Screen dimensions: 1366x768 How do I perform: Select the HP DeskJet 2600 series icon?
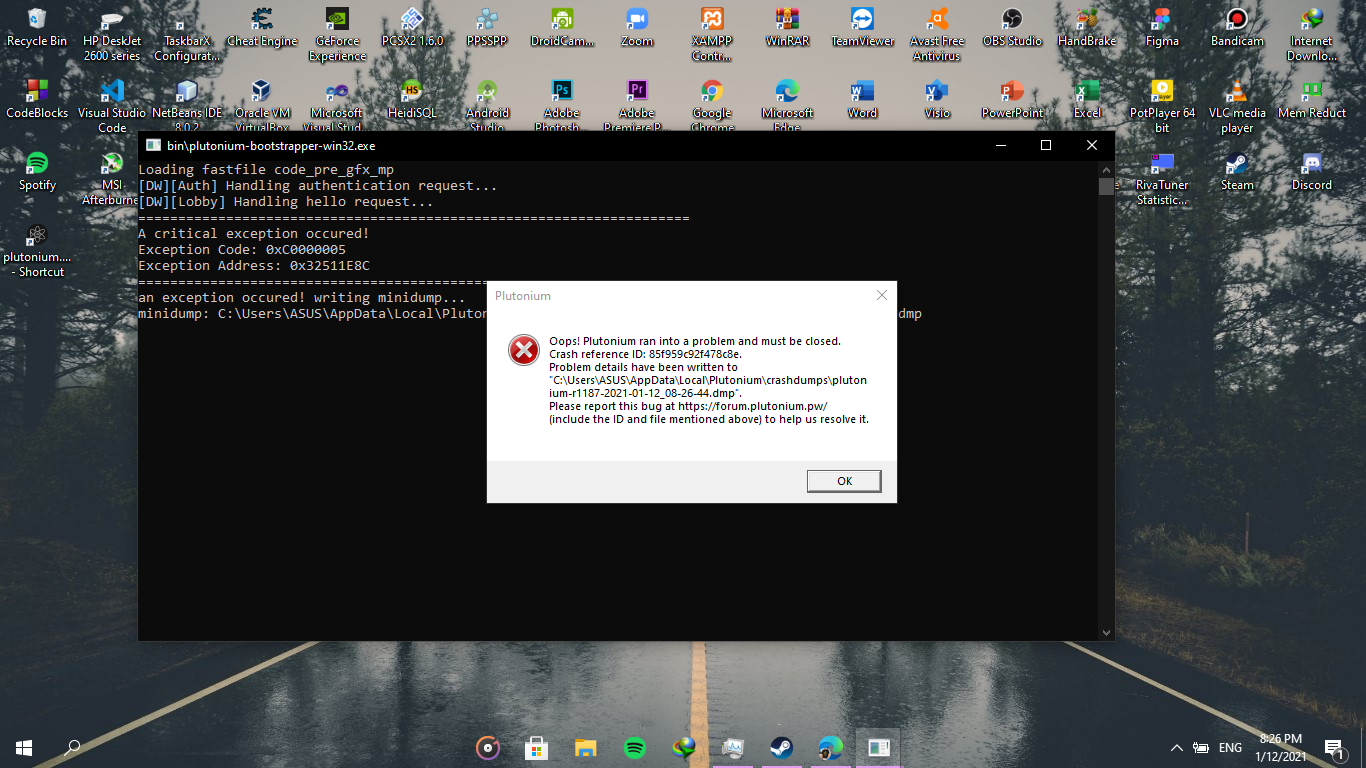[112, 35]
